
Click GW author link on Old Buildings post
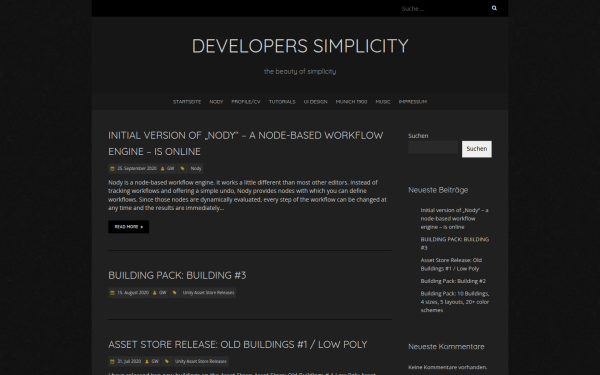point(155,361)
